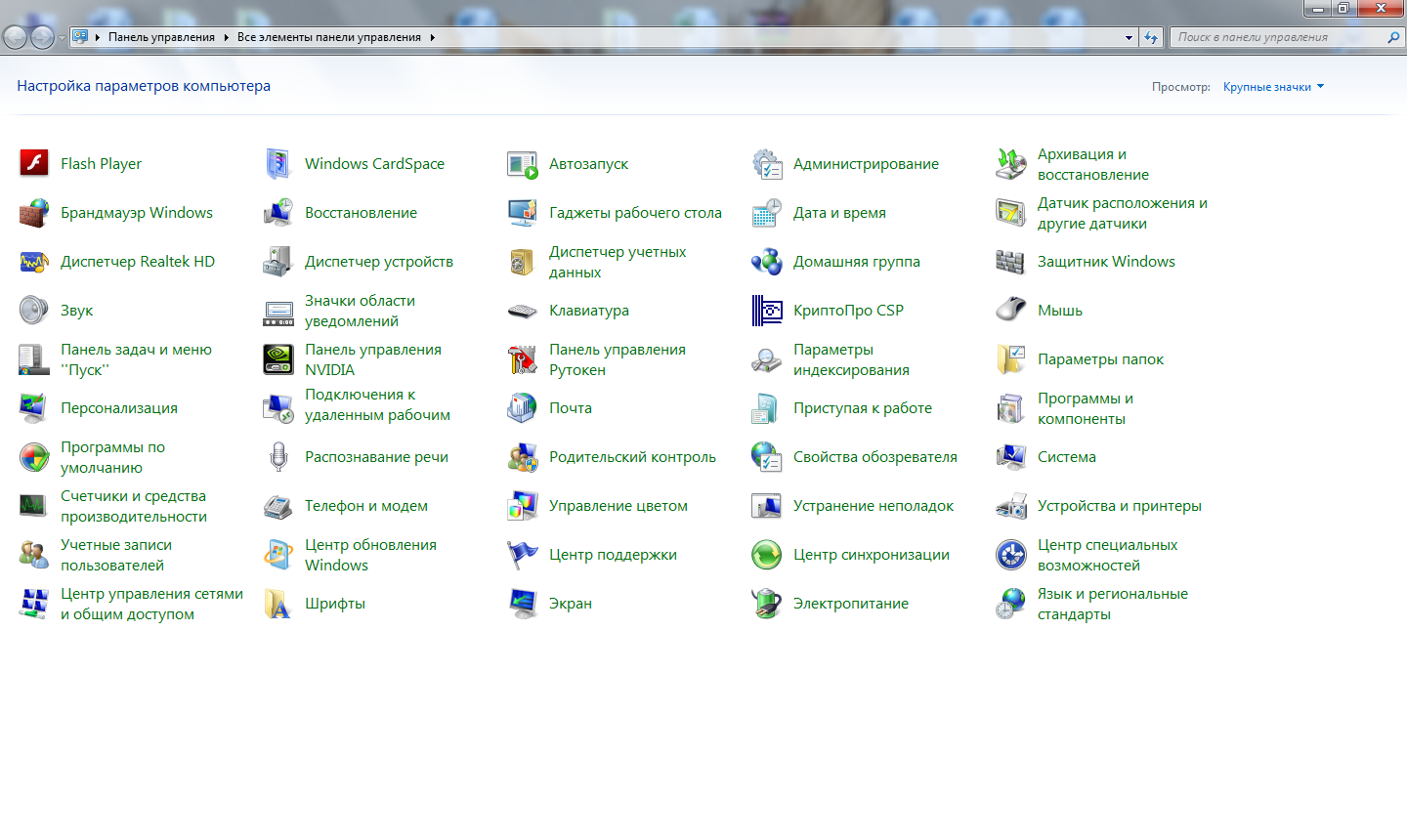Click the Панель управления breadcrumb
The image size is (1407, 840).
pos(161,37)
